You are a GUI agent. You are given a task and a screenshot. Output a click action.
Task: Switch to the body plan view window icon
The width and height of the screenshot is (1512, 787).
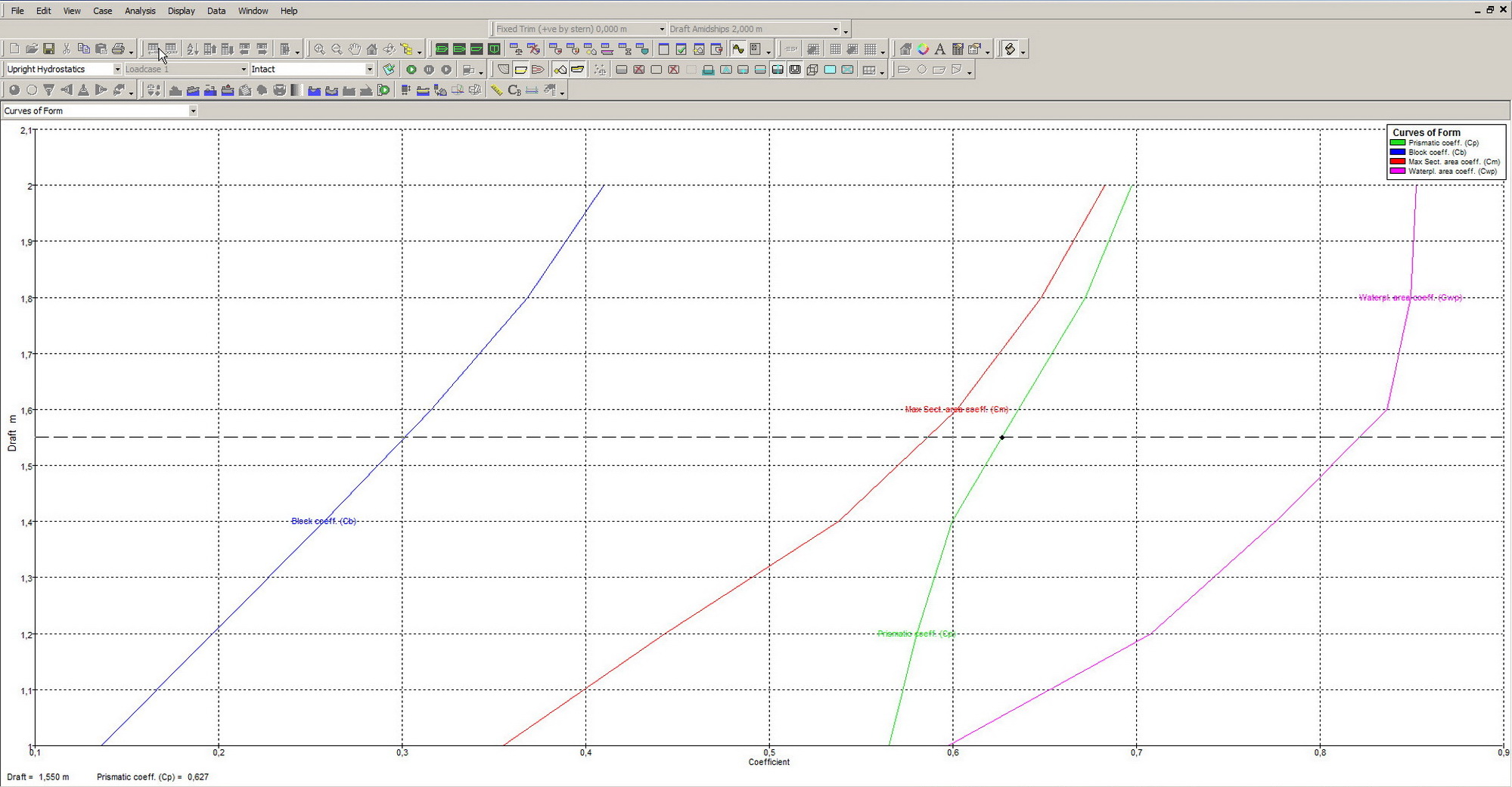coord(494,49)
